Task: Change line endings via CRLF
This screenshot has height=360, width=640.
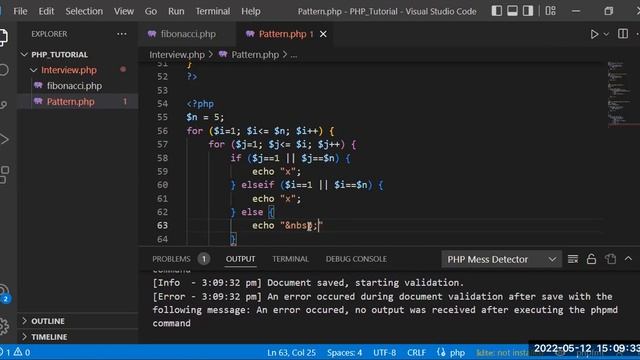Action: [x=416, y=353]
